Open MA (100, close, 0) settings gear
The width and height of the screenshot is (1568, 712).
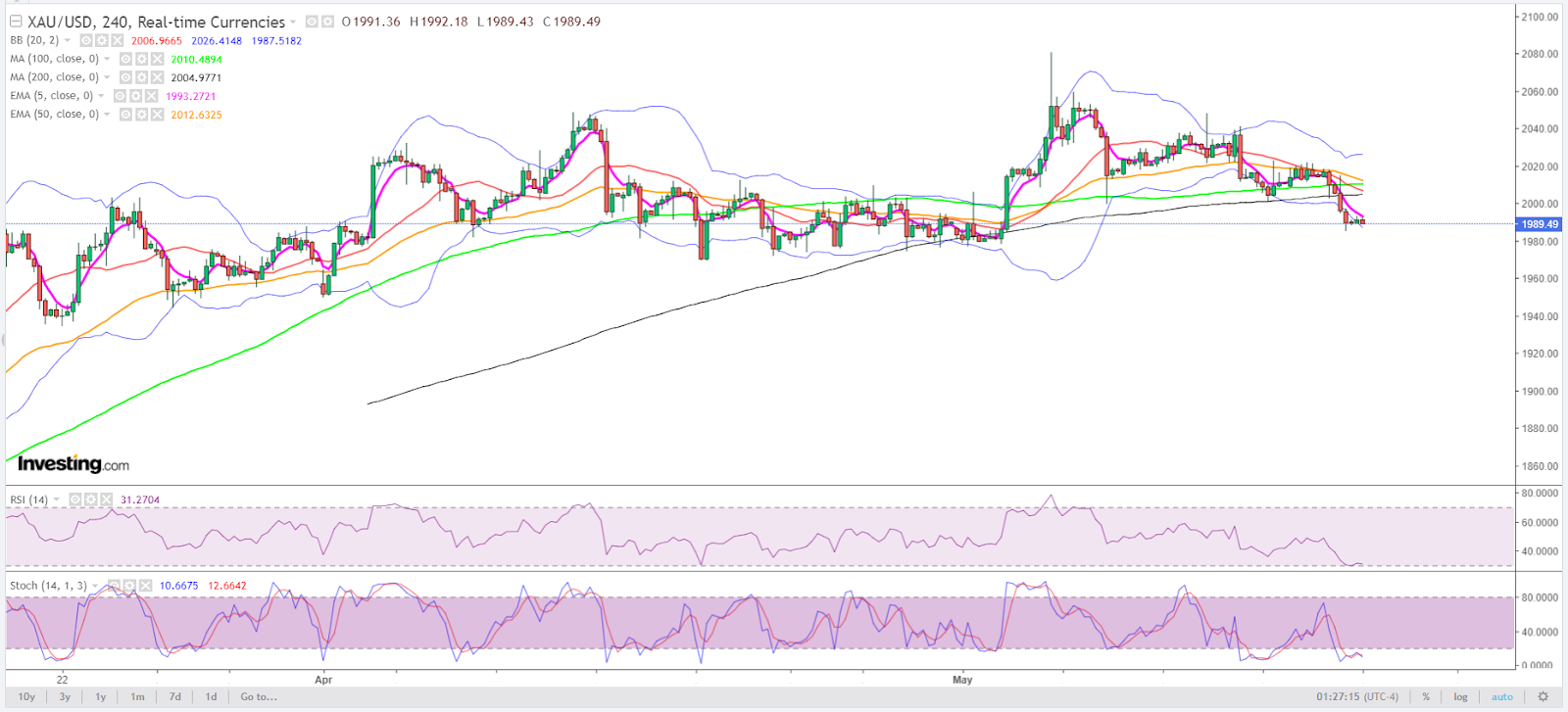141,59
